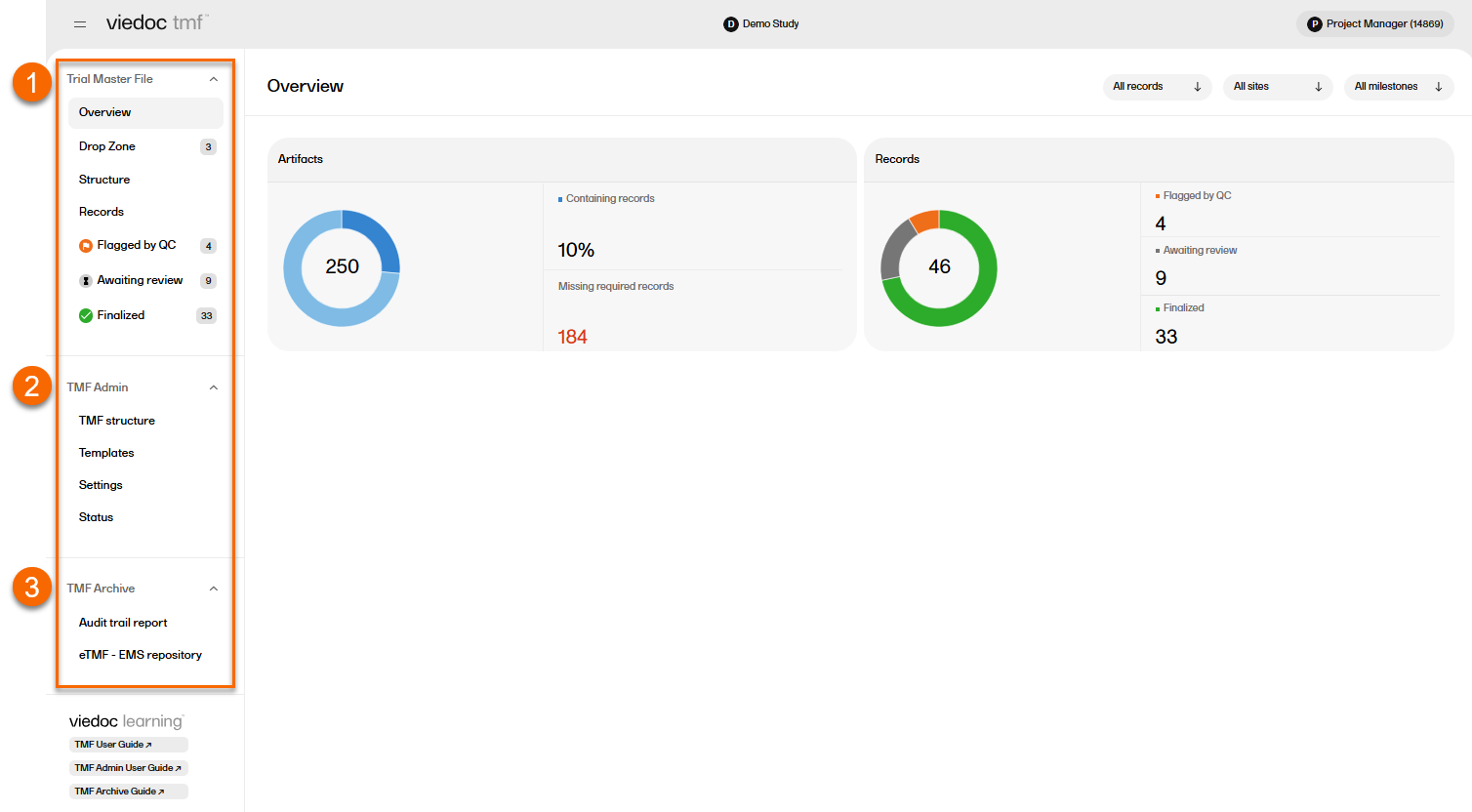1472x812 pixels.
Task: Open the All milestones dropdown
Action: [1398, 87]
